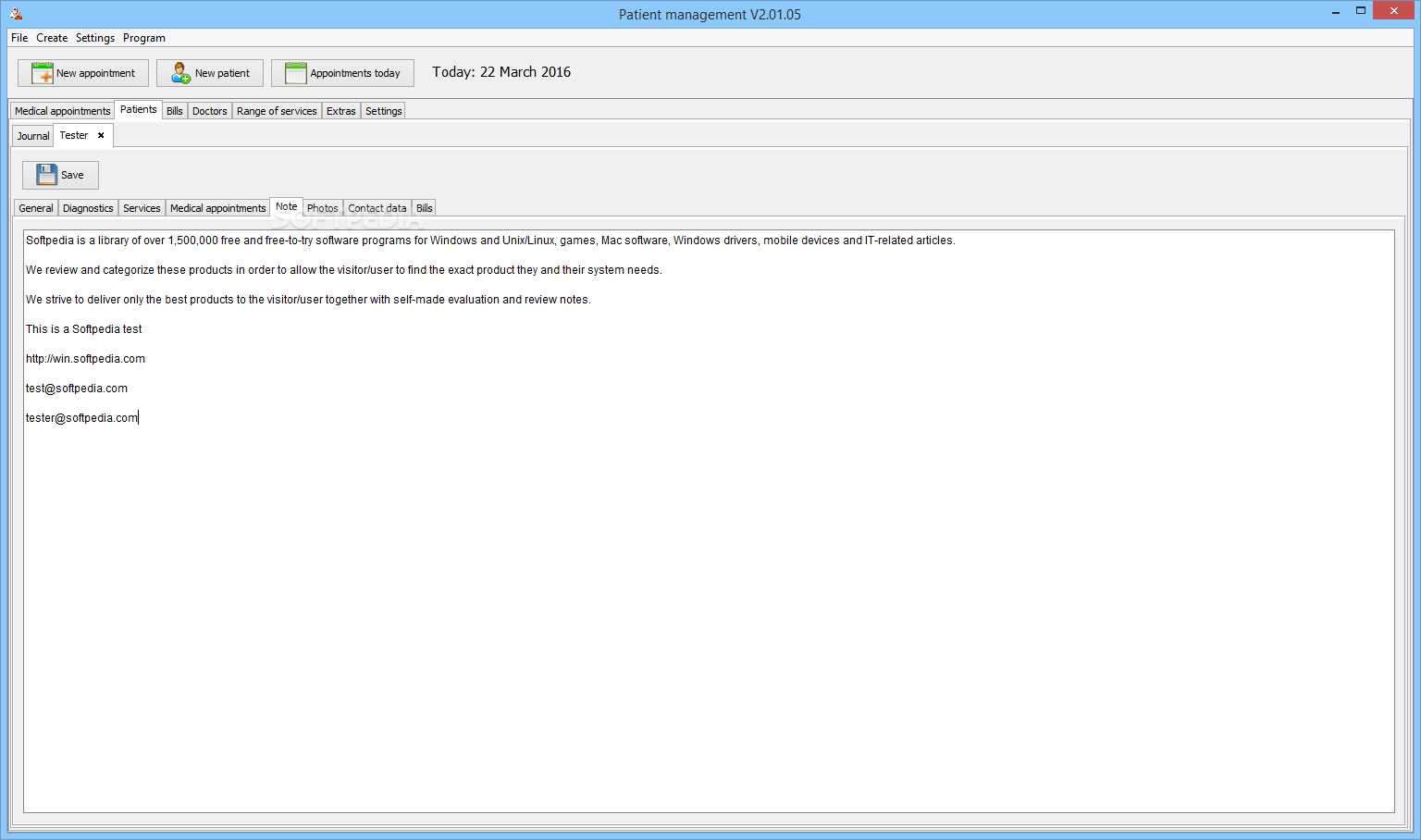This screenshot has height=840, width=1421.
Task: Open the General patient tab
Action: pyautogui.click(x=36, y=208)
